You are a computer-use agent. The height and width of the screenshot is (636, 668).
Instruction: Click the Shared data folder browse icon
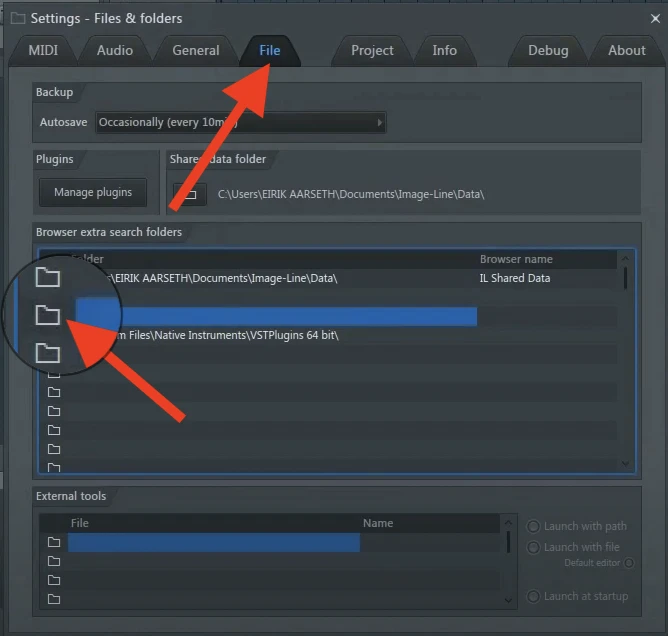tap(189, 193)
